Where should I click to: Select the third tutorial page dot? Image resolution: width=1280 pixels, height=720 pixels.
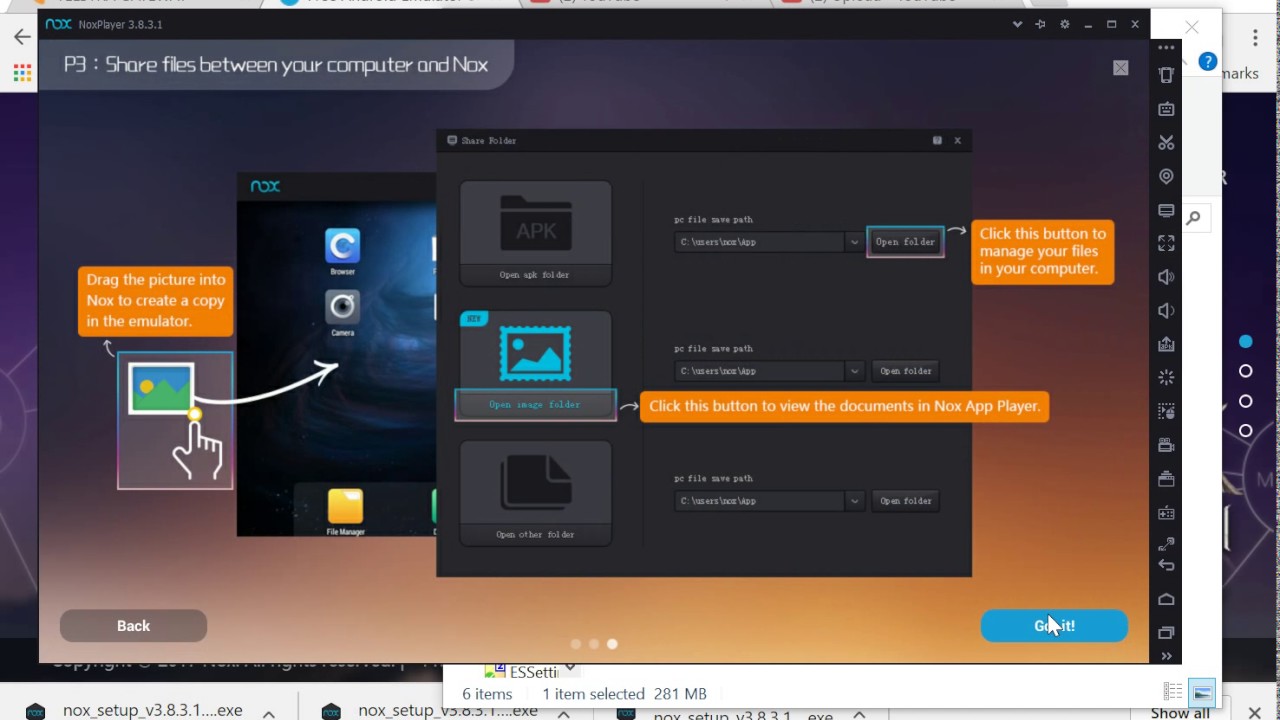(x=612, y=644)
